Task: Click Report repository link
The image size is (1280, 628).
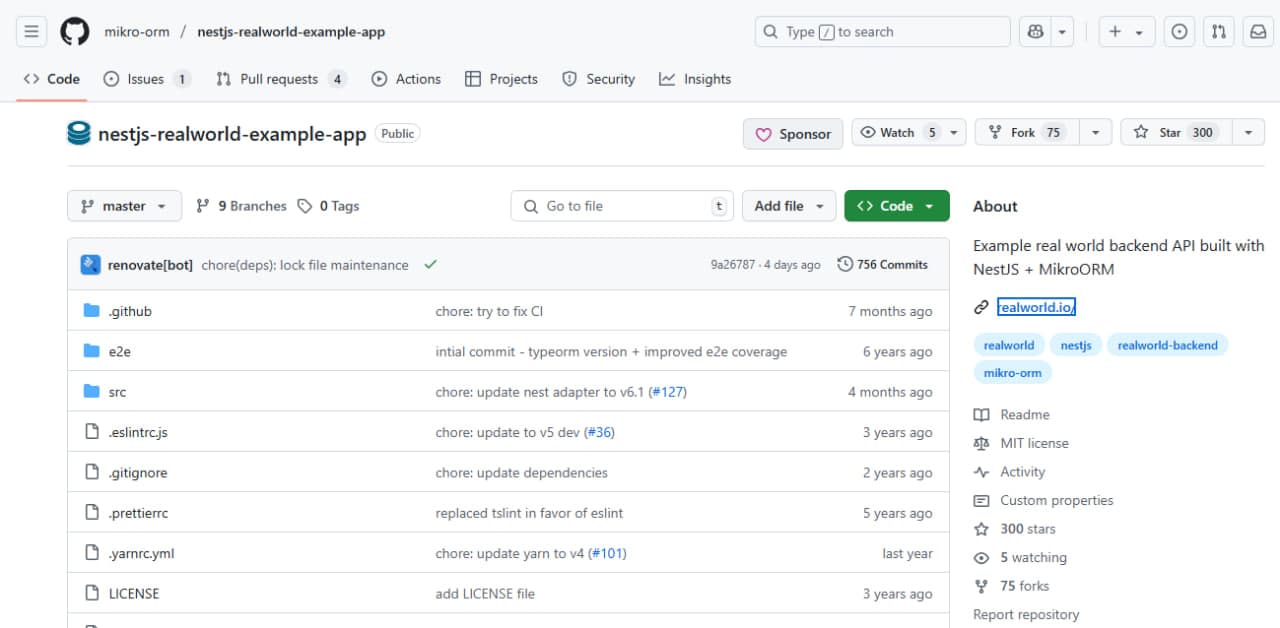Action: point(1026,615)
